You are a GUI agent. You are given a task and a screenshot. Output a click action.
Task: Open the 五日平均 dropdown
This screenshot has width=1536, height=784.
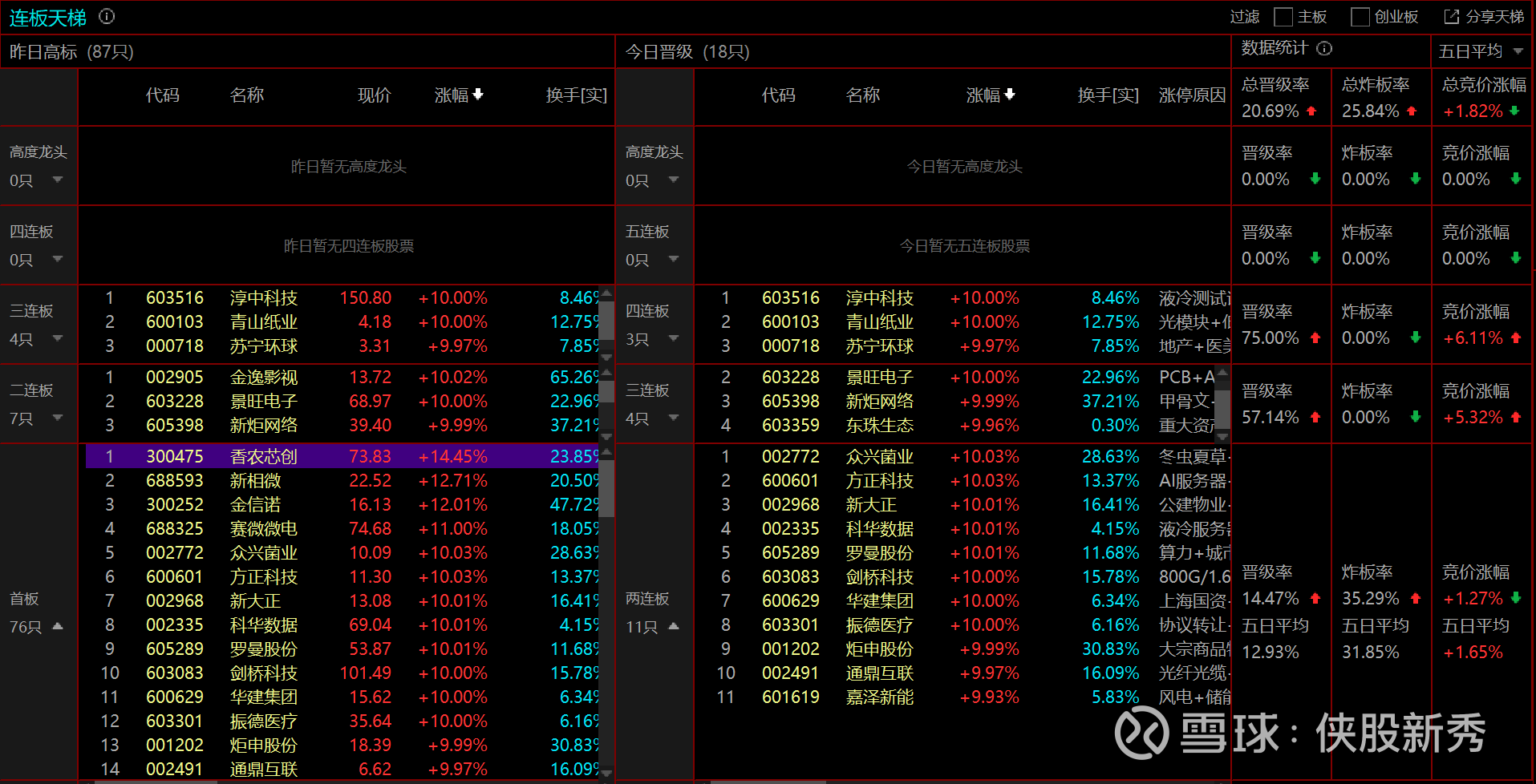point(1481,51)
